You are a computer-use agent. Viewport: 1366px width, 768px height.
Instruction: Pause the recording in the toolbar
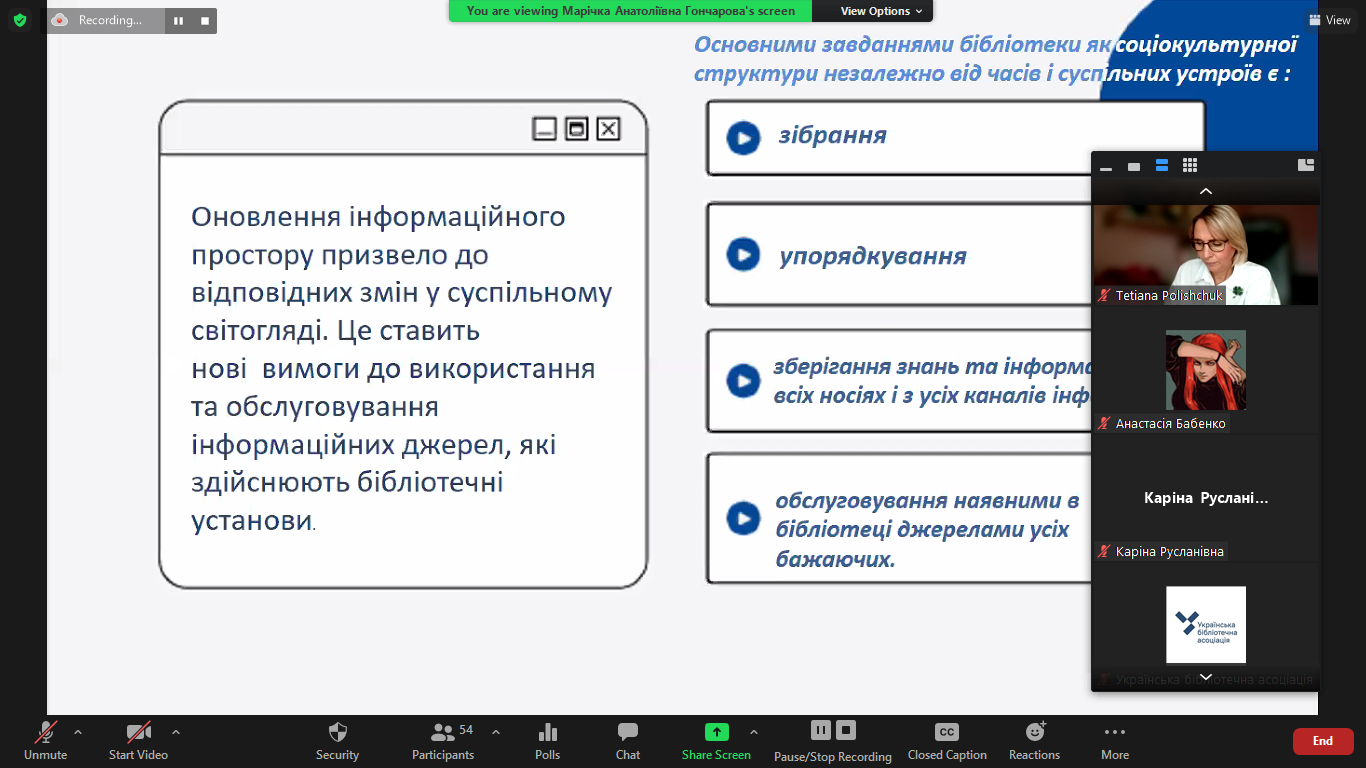coord(820,730)
